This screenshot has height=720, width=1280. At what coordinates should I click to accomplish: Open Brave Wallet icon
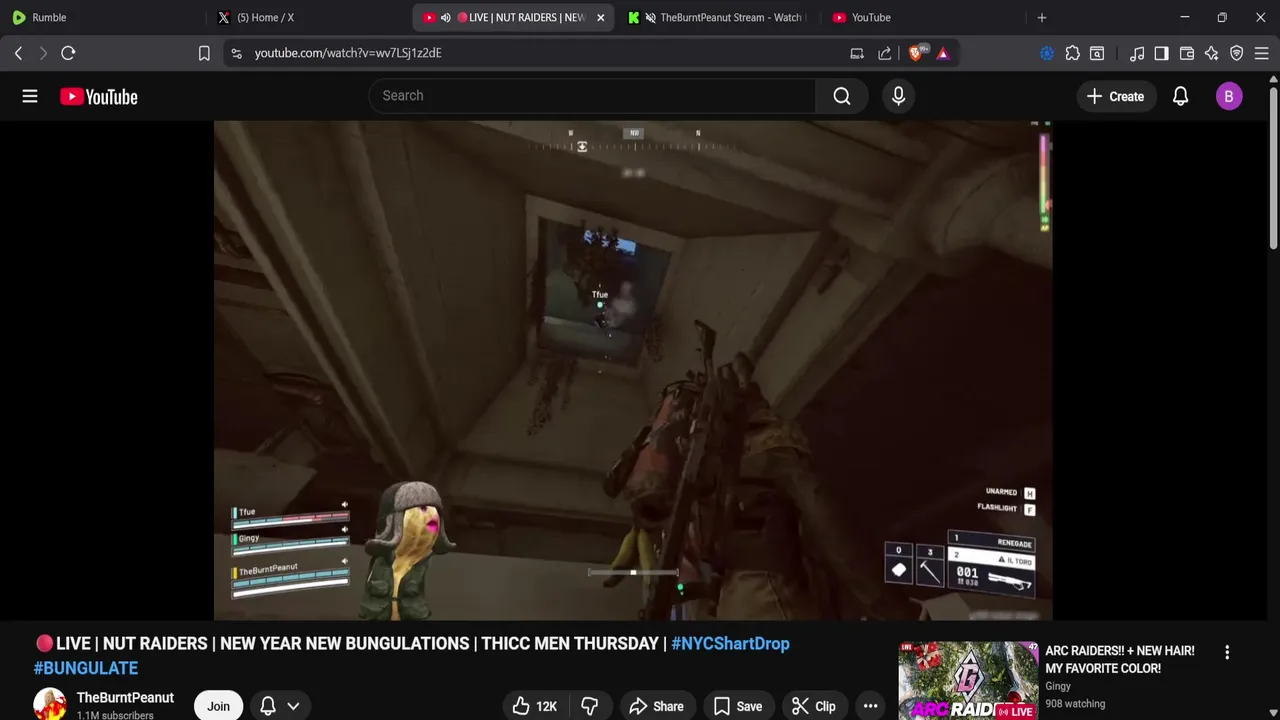1187,53
